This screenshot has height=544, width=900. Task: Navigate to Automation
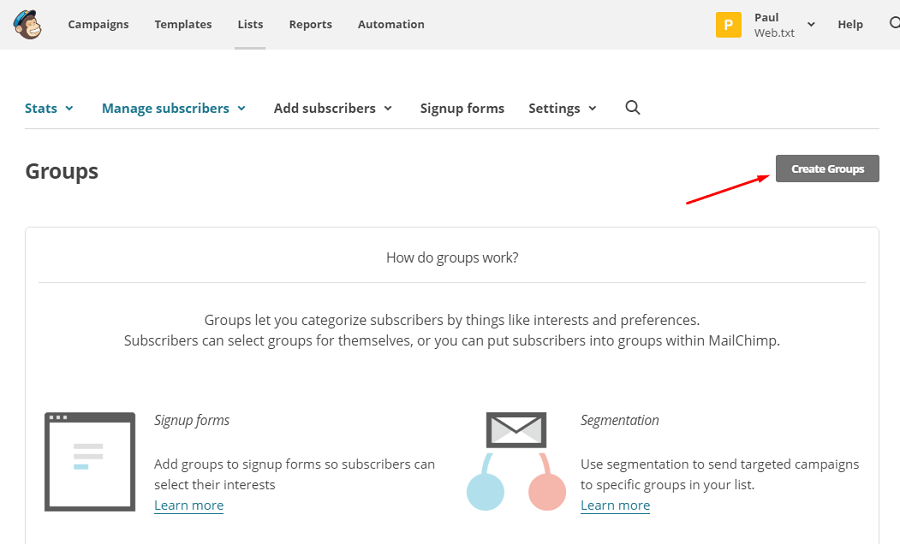point(391,24)
